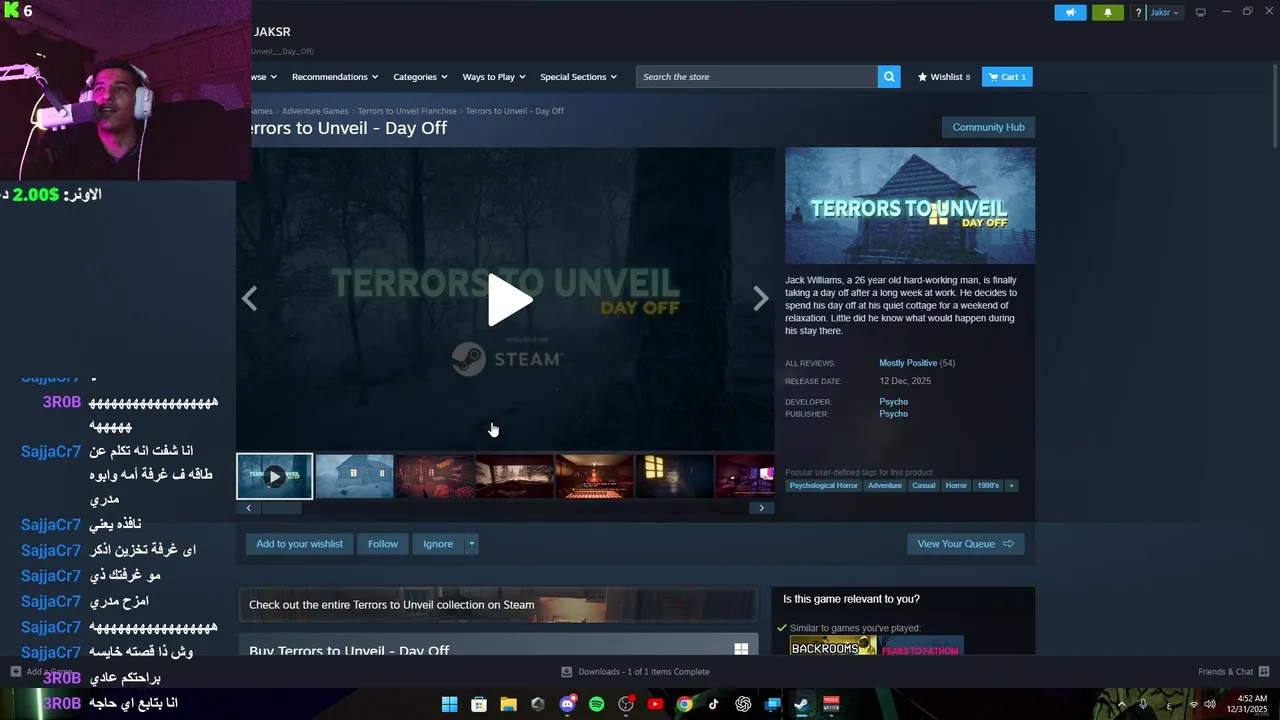Screen dimensions: 1280x720
Task: Expand the Categories menu
Action: click(420, 77)
